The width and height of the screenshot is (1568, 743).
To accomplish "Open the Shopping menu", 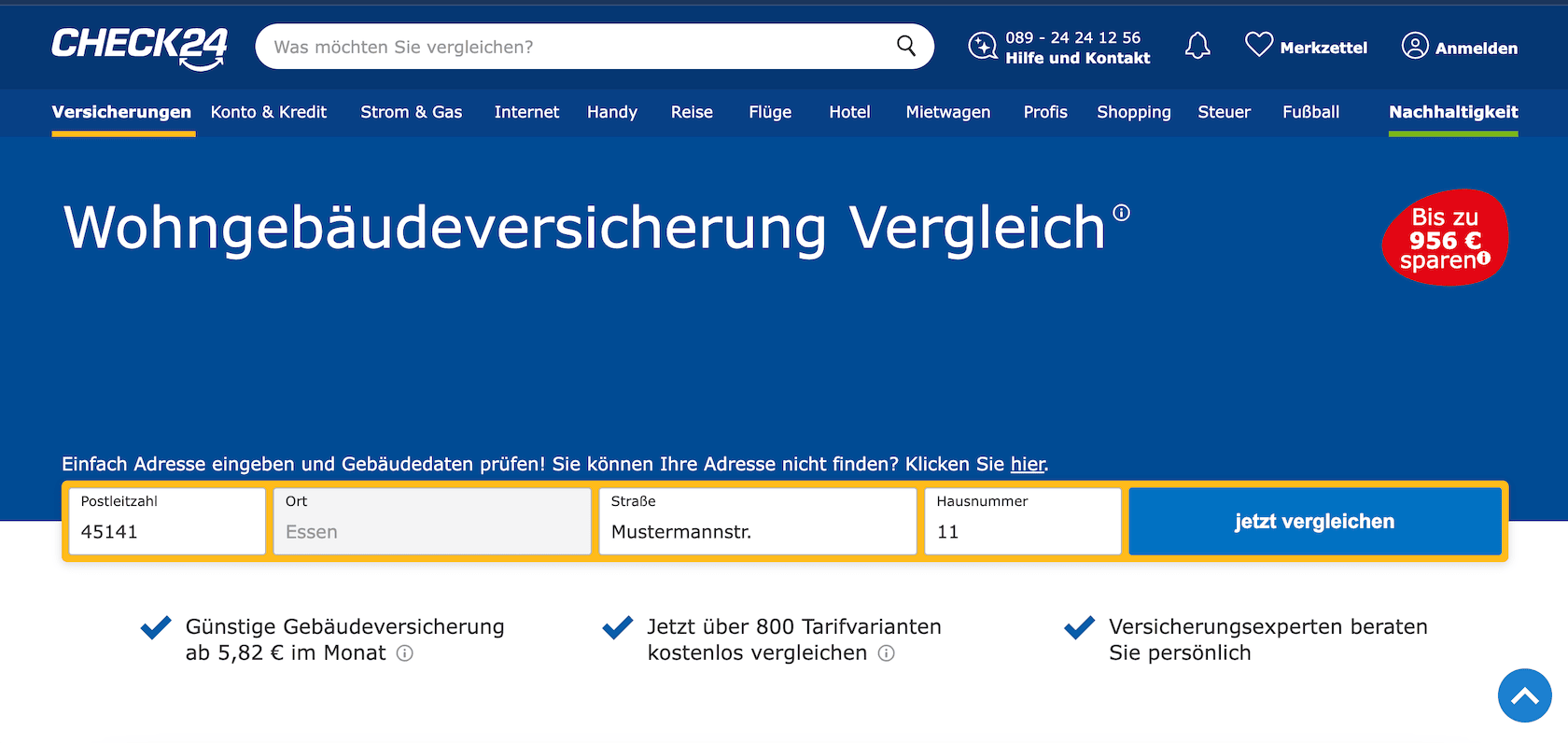I will click(x=1134, y=112).
